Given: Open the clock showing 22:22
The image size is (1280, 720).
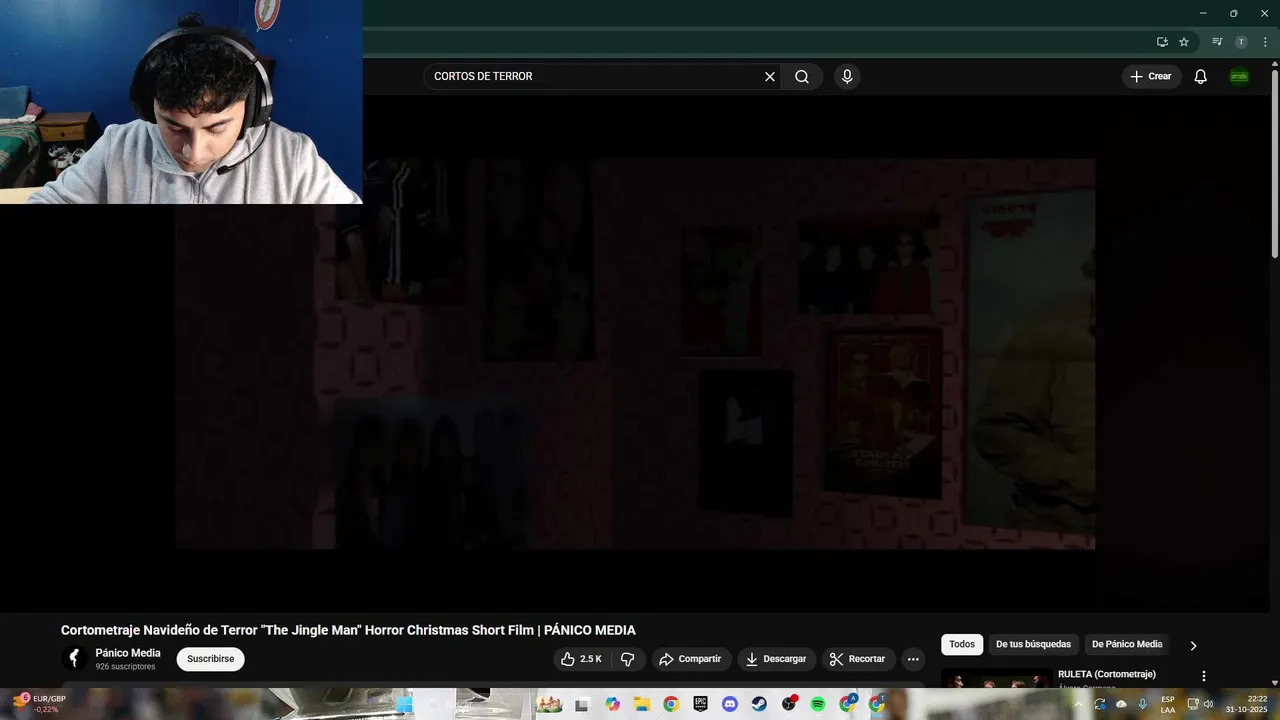Looking at the screenshot, I should point(1246,704).
